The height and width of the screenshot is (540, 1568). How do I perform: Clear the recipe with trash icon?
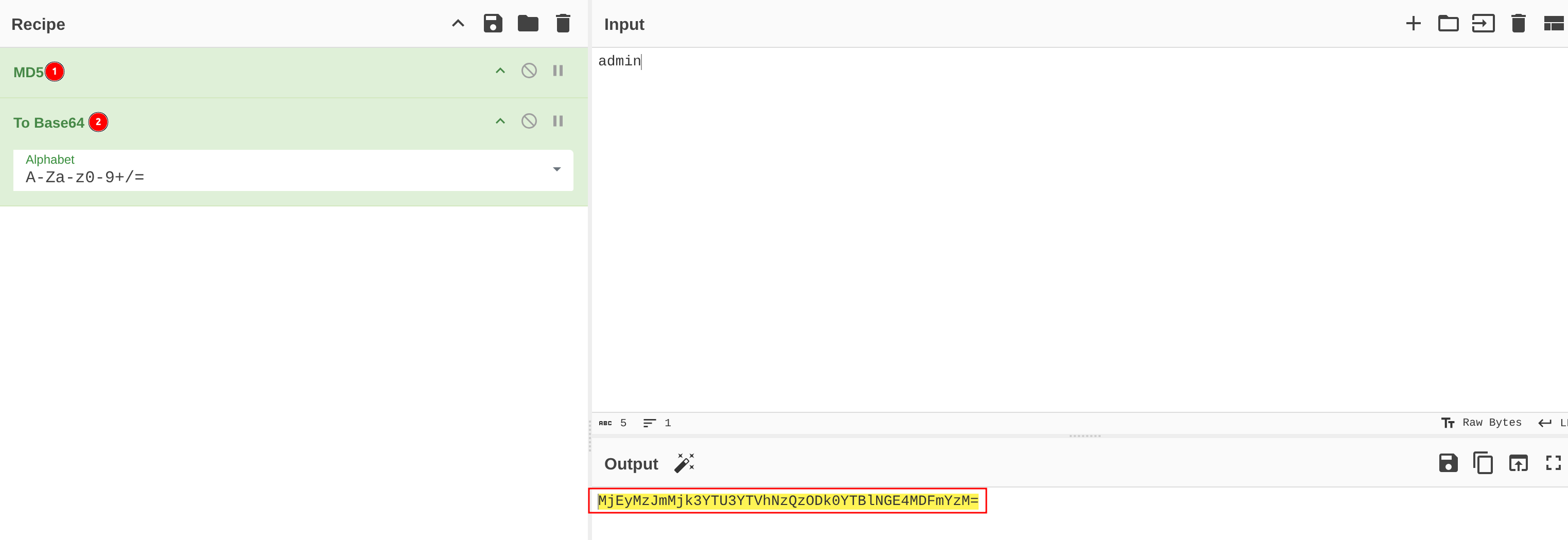coord(563,24)
